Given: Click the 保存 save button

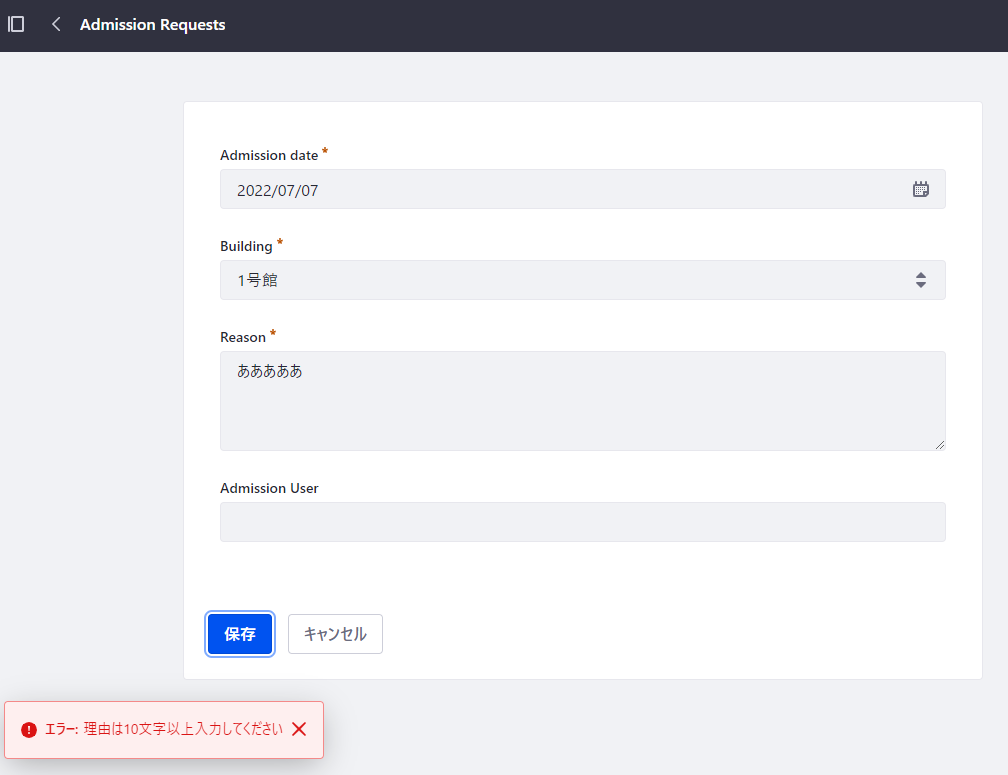Looking at the screenshot, I should (240, 634).
